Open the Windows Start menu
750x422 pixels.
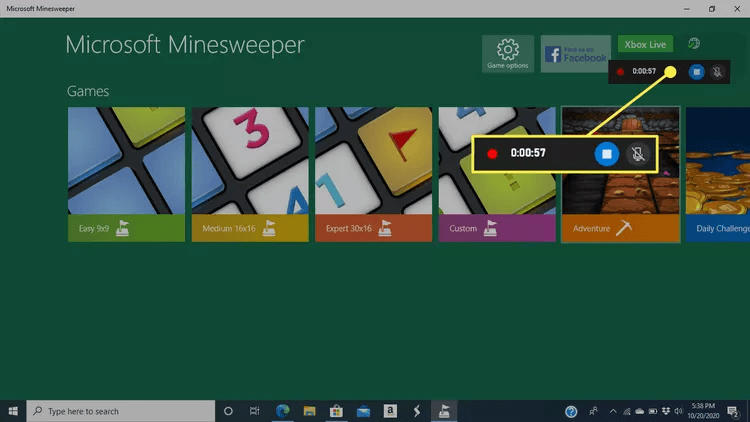pos(13,411)
